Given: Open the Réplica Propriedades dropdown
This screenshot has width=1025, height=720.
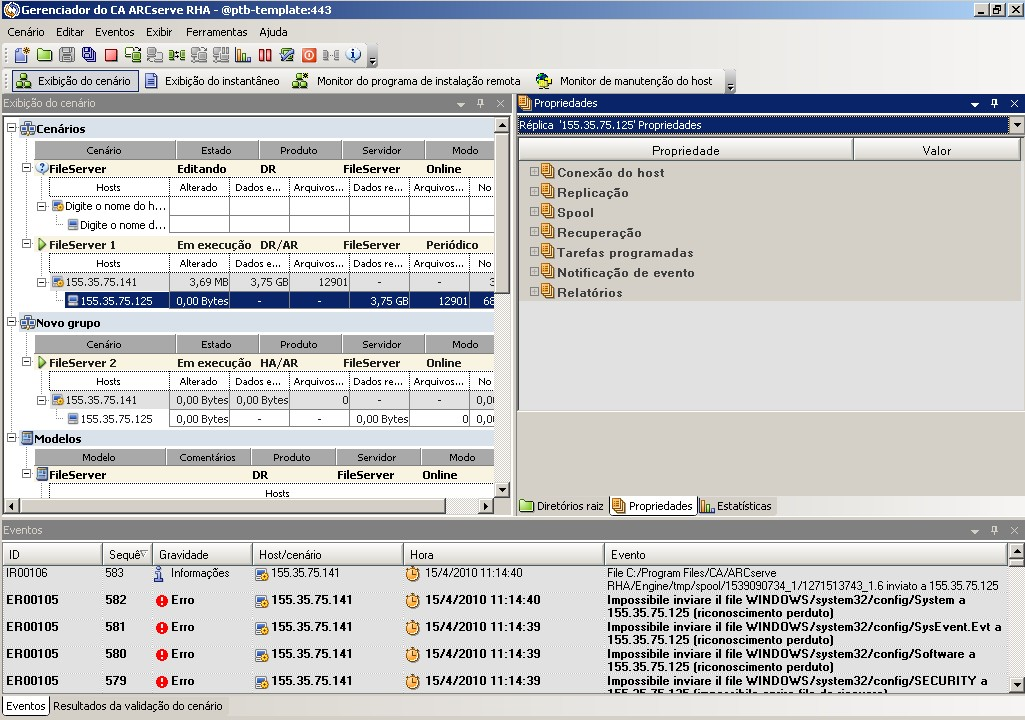Looking at the screenshot, I should pos(1016,125).
